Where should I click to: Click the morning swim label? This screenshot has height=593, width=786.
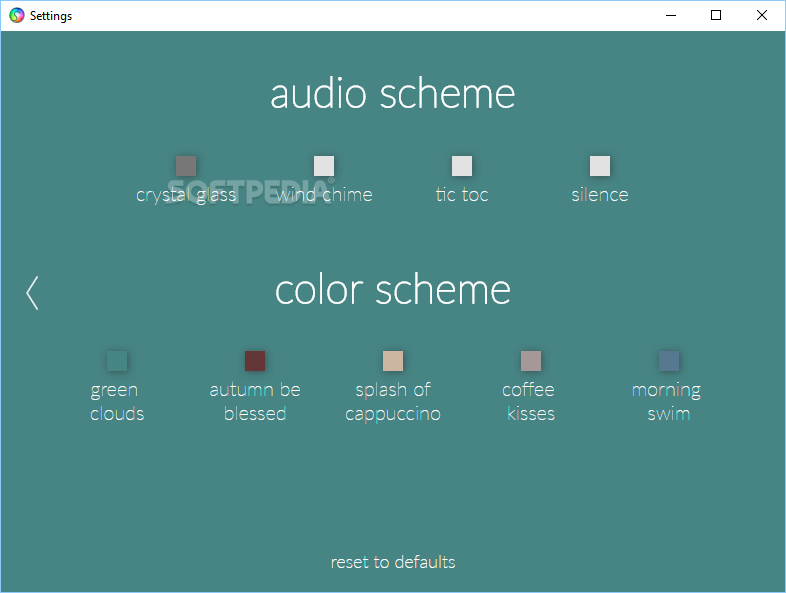(667, 403)
